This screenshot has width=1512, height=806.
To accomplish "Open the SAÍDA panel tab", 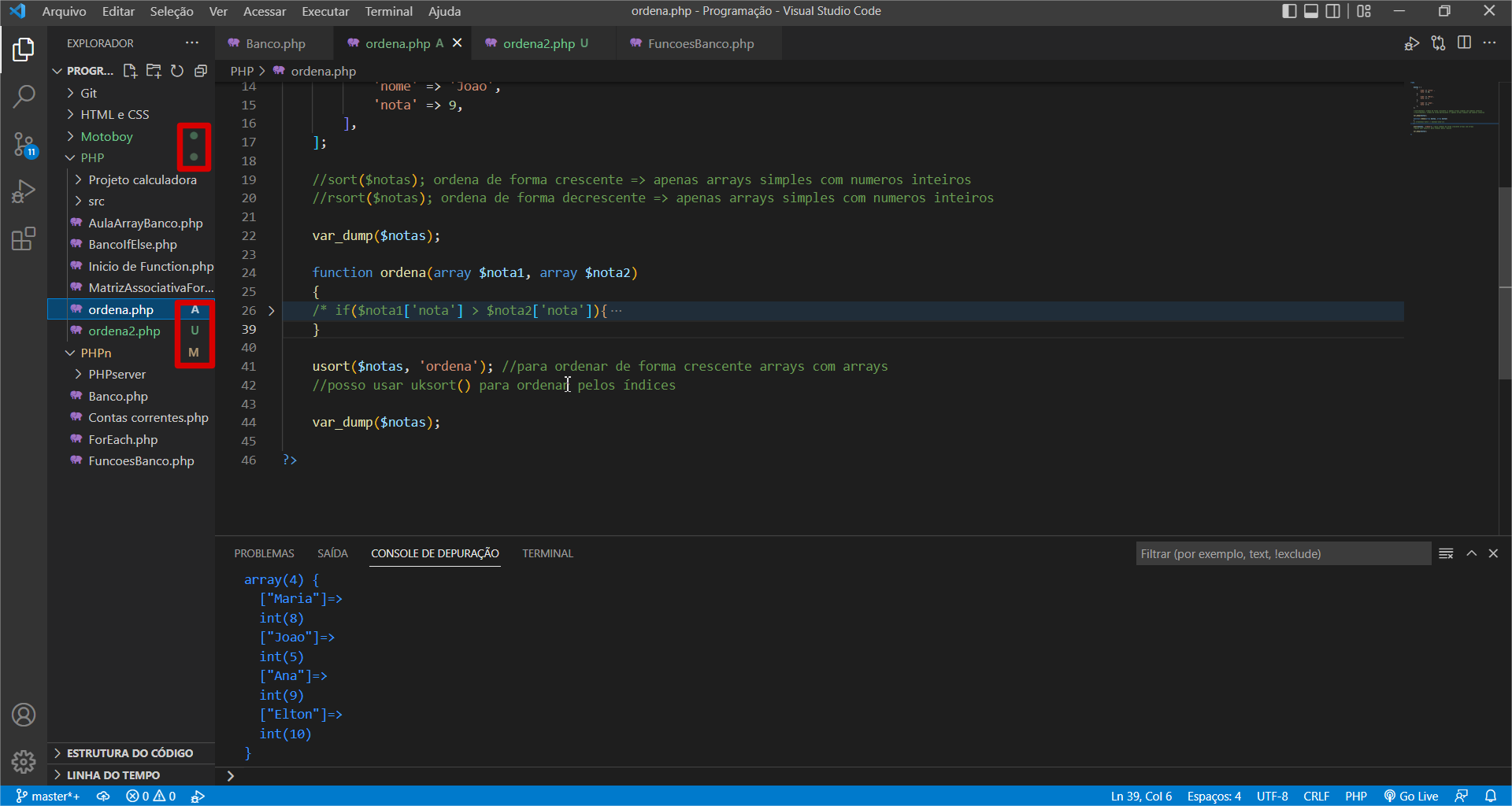I will click(332, 553).
